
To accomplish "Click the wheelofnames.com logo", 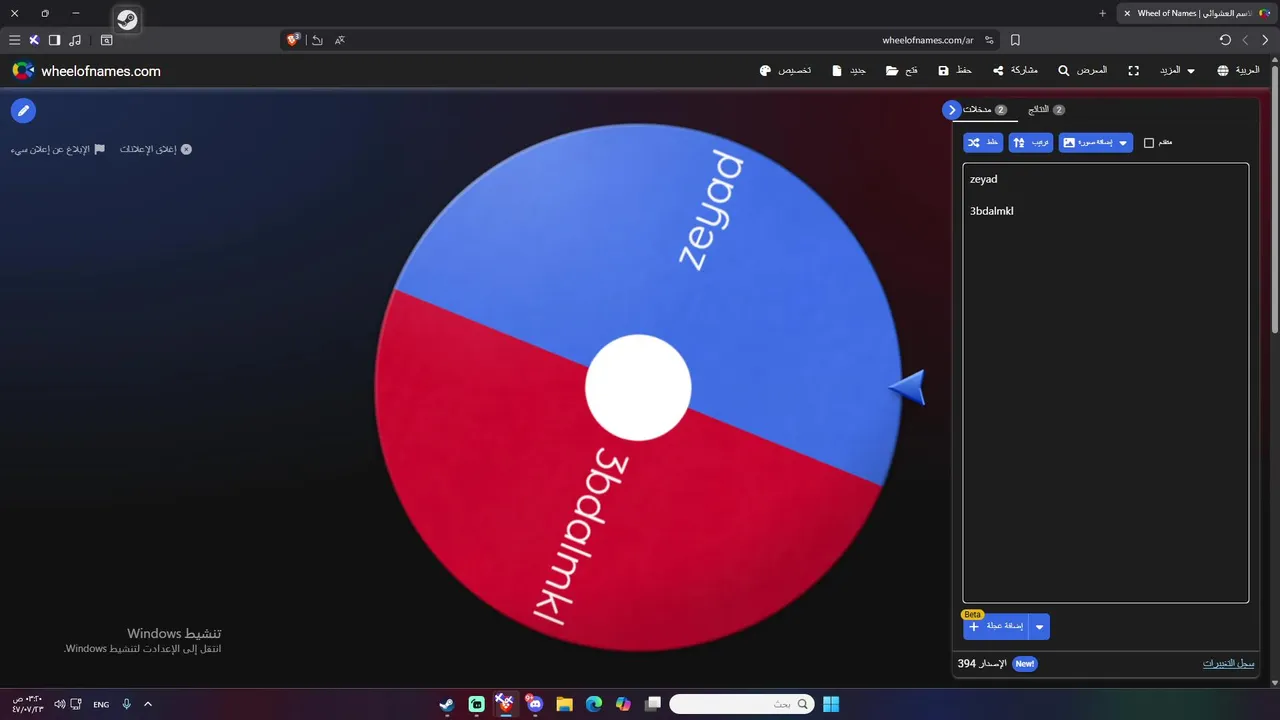I will click(86, 71).
